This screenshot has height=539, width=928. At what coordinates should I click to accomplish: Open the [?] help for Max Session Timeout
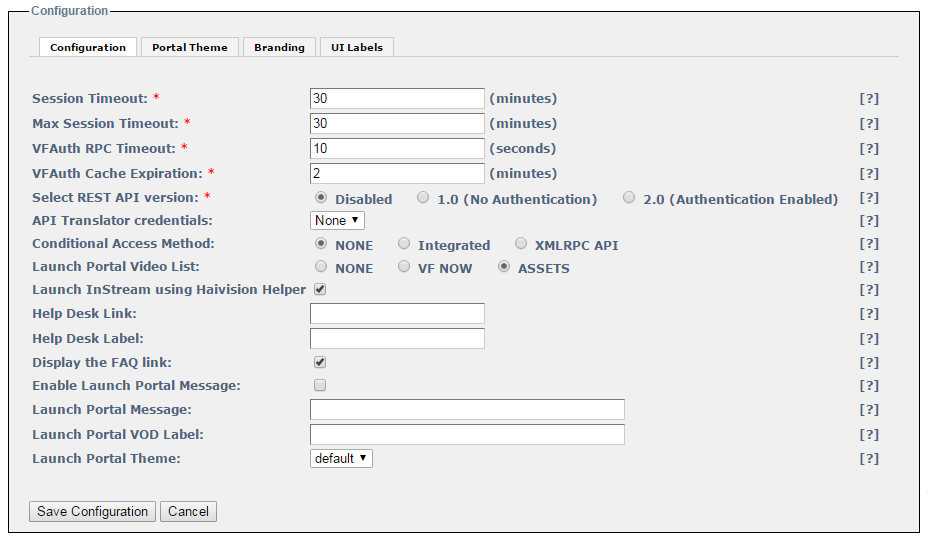point(869,124)
